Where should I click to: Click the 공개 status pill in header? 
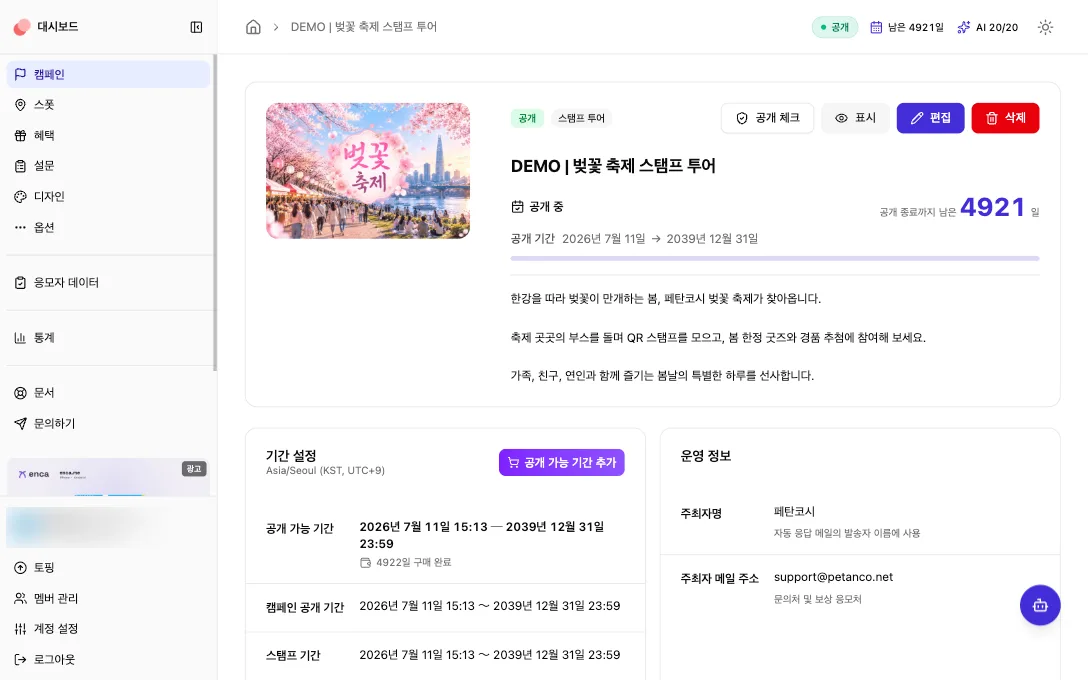pos(835,27)
